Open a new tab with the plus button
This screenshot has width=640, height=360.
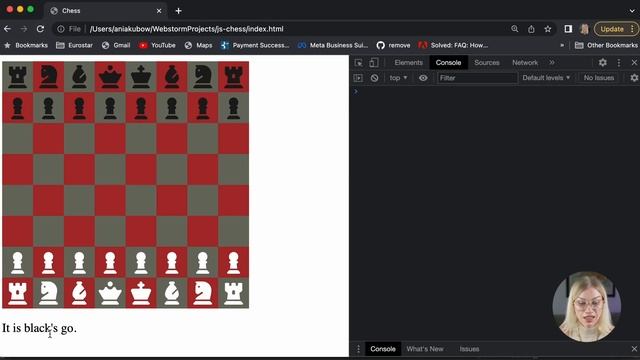point(178,11)
